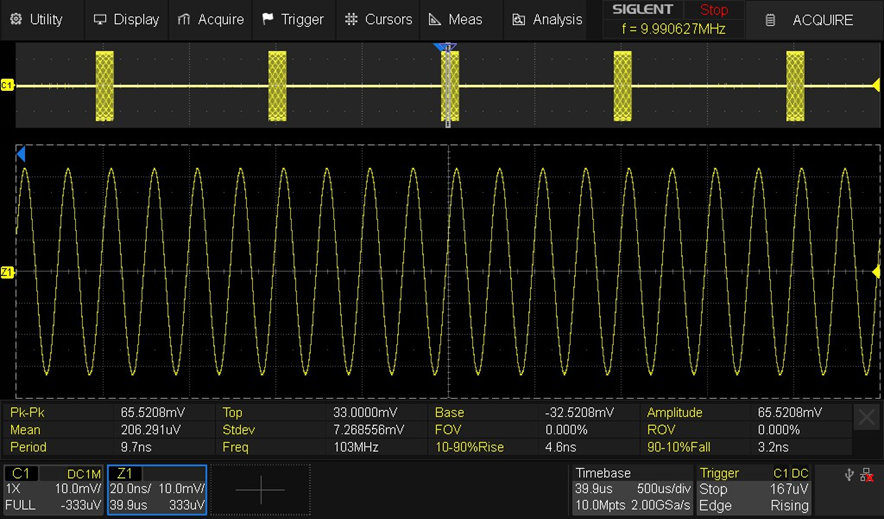884x519 pixels.
Task: Click the plus box to add a channel
Action: point(261,489)
